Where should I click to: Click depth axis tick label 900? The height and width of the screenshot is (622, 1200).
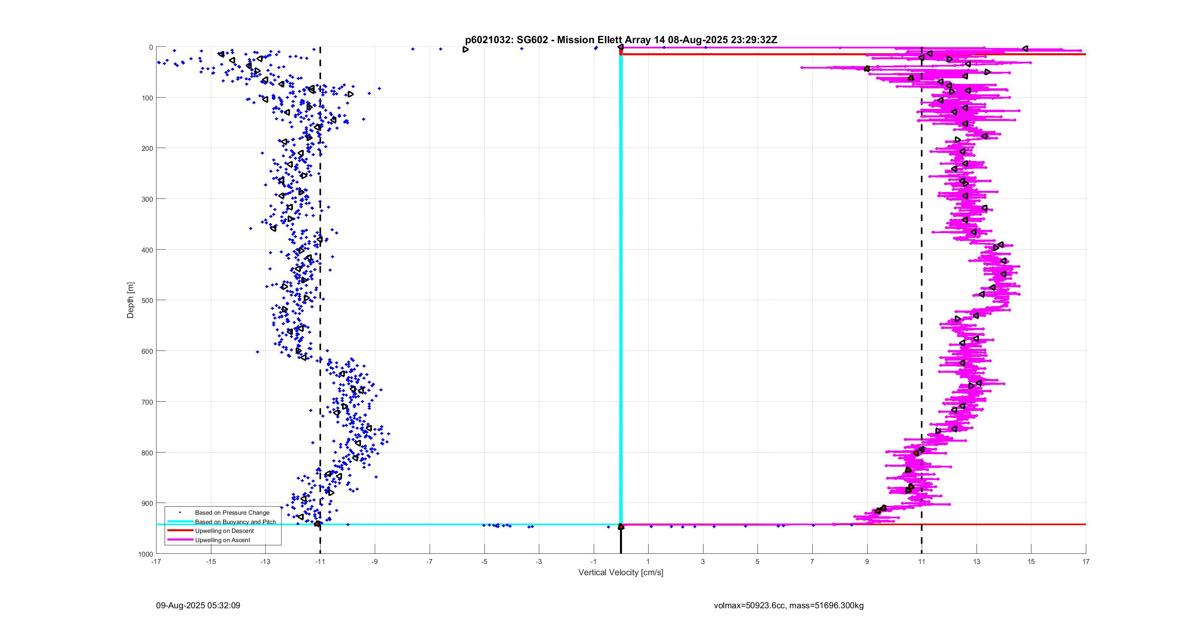146,503
